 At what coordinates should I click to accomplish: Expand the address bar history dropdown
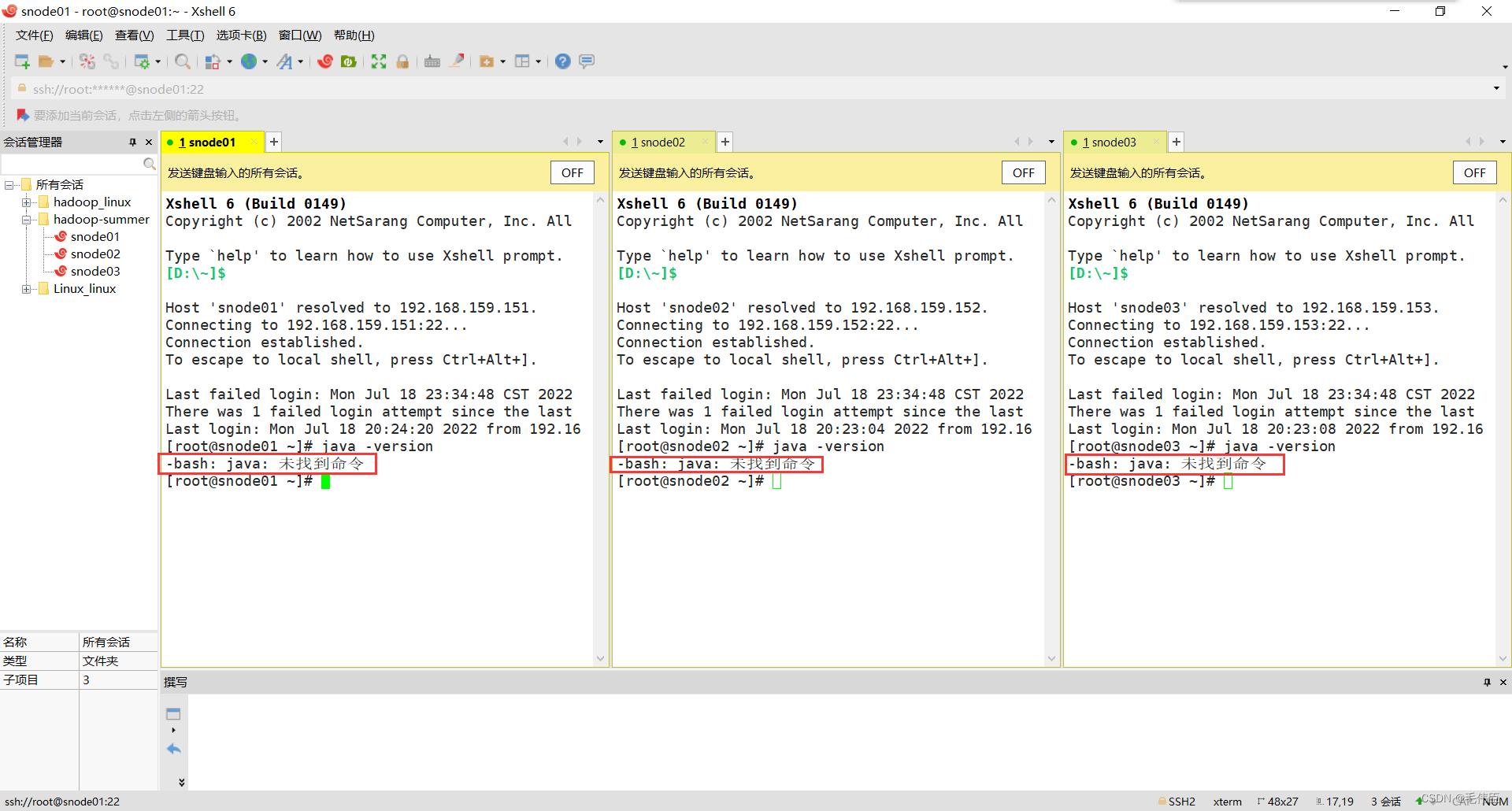1496,88
